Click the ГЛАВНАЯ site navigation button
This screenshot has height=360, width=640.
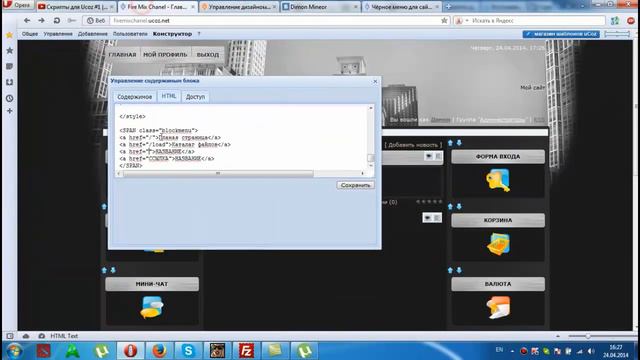[x=122, y=54]
